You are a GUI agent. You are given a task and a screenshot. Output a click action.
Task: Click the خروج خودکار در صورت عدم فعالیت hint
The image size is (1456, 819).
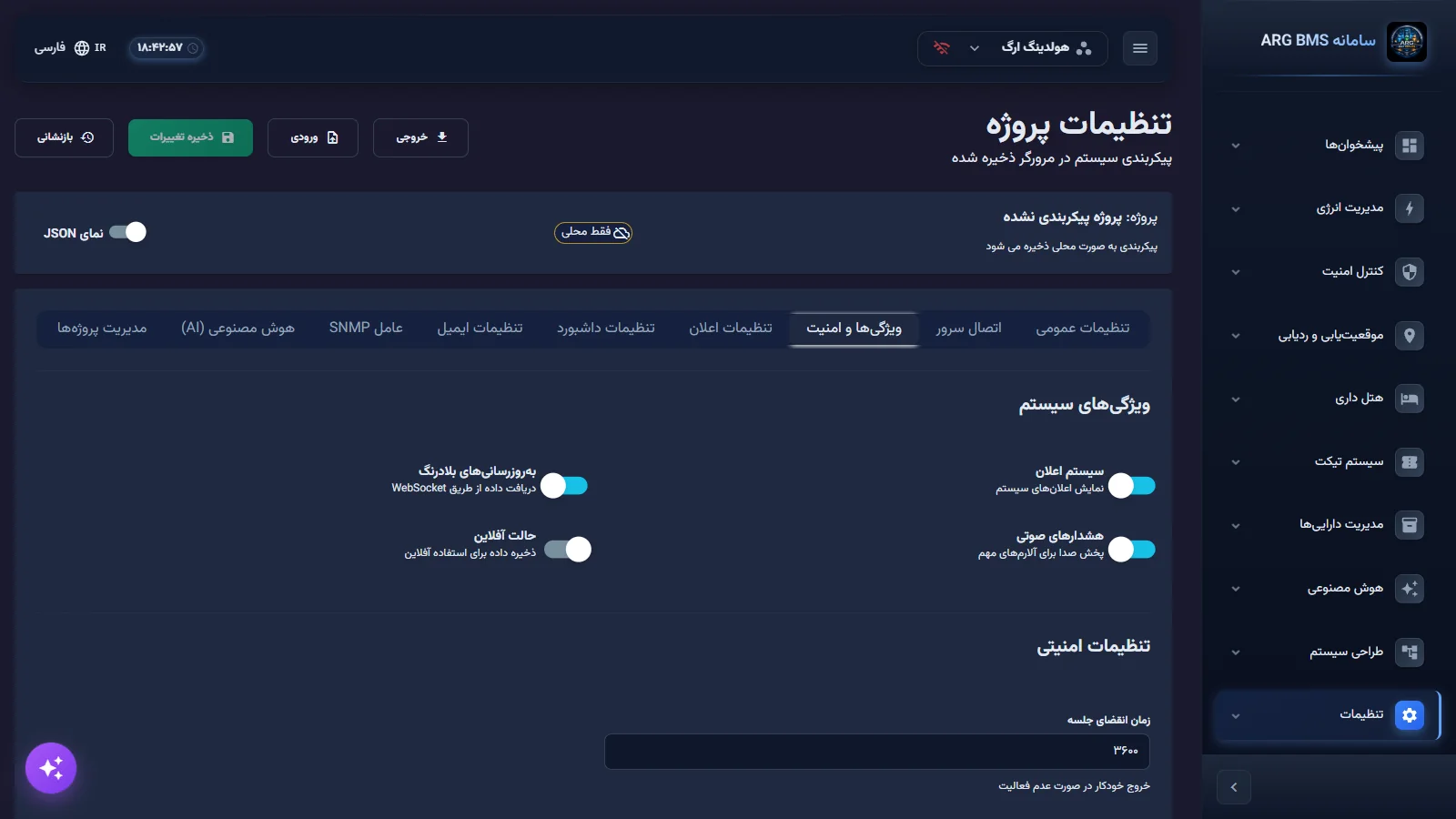[1074, 786]
